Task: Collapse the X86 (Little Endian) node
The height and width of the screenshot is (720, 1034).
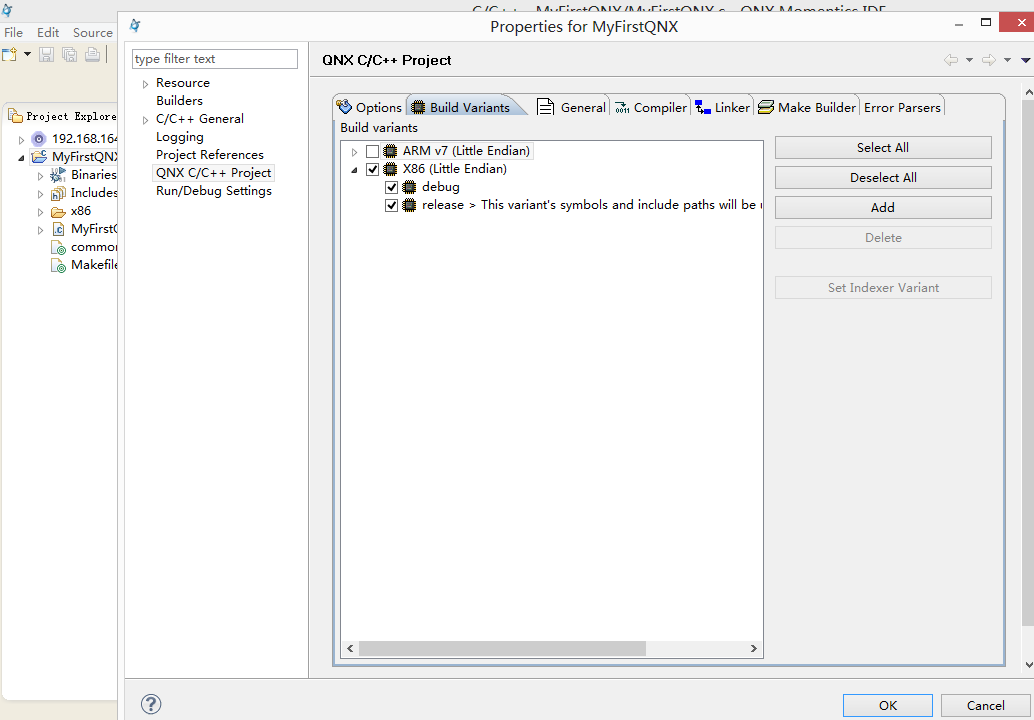Action: click(354, 170)
